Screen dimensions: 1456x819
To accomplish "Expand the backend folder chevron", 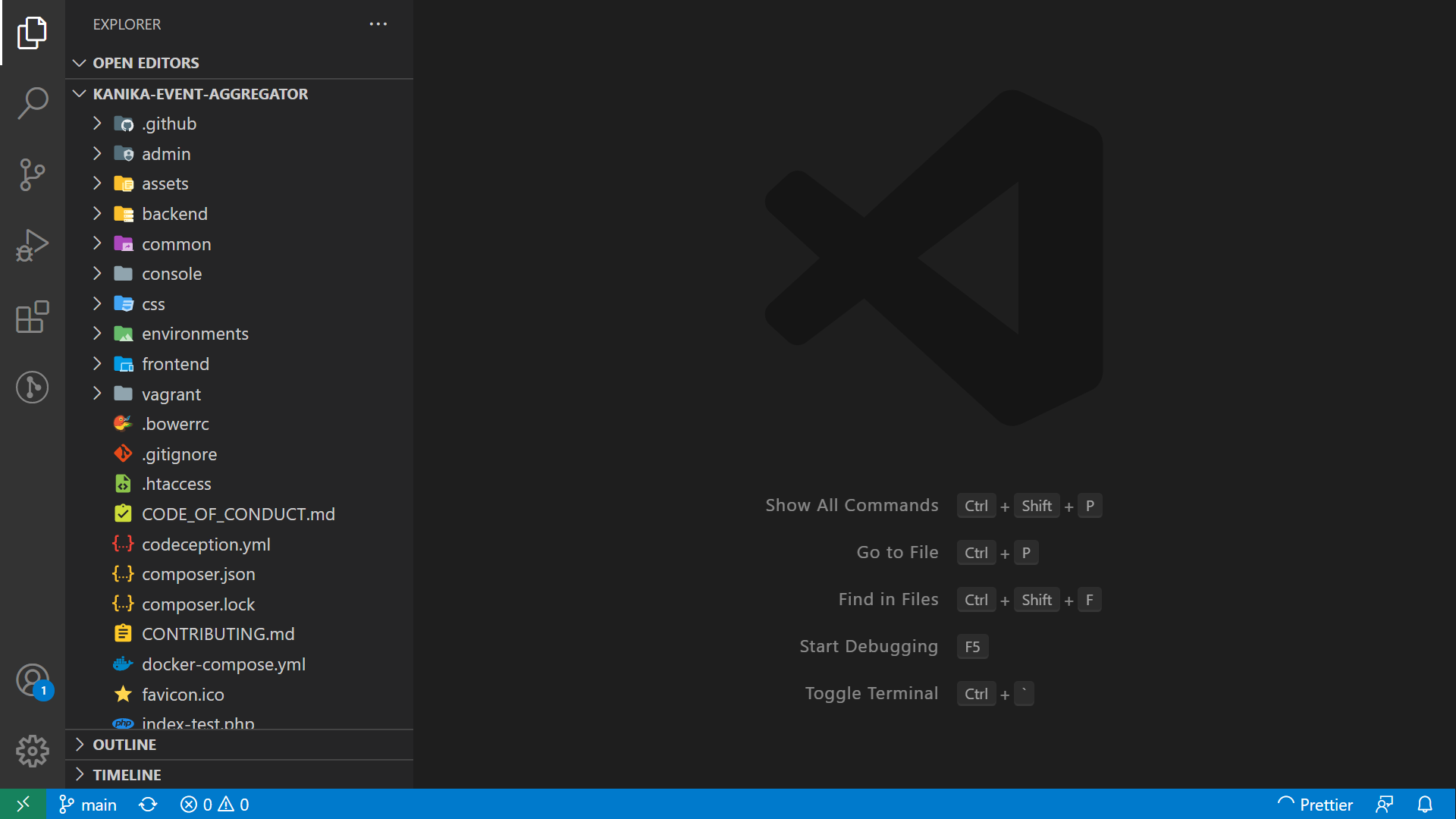I will [x=97, y=214].
